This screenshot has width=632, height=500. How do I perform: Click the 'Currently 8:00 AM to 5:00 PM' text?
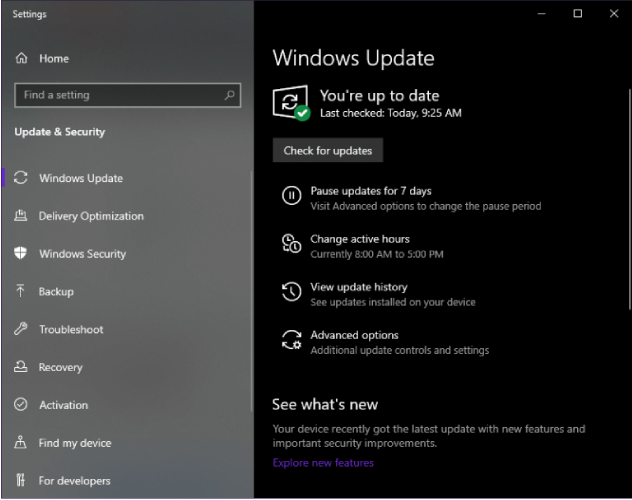377,254
